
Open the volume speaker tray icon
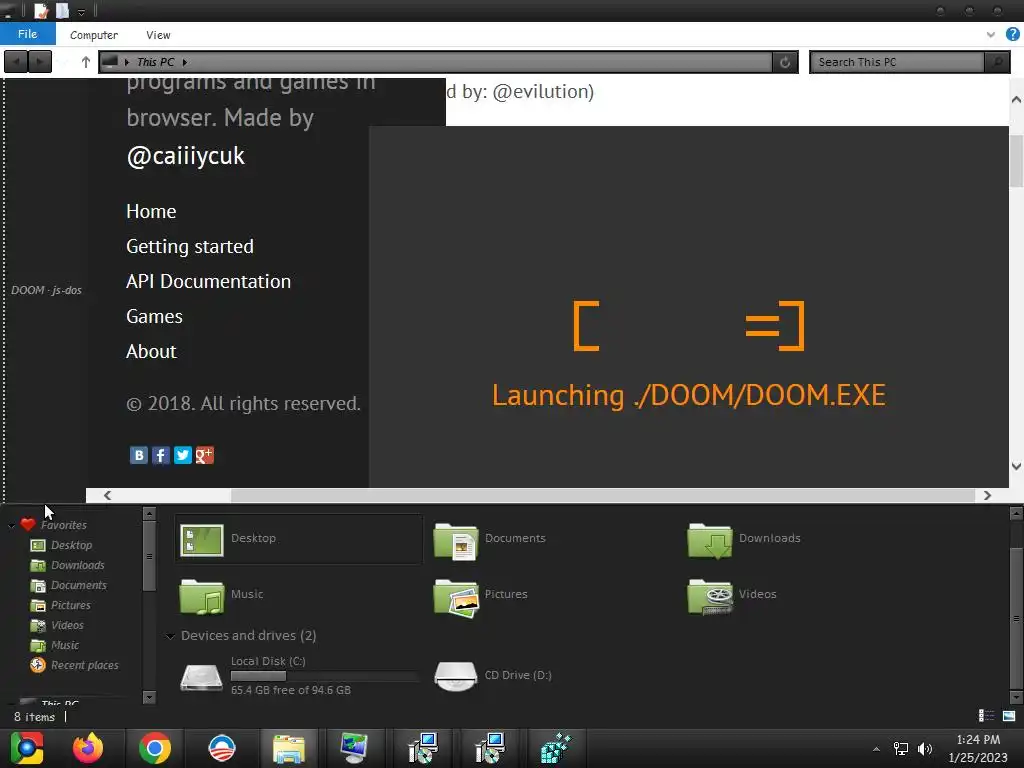925,749
